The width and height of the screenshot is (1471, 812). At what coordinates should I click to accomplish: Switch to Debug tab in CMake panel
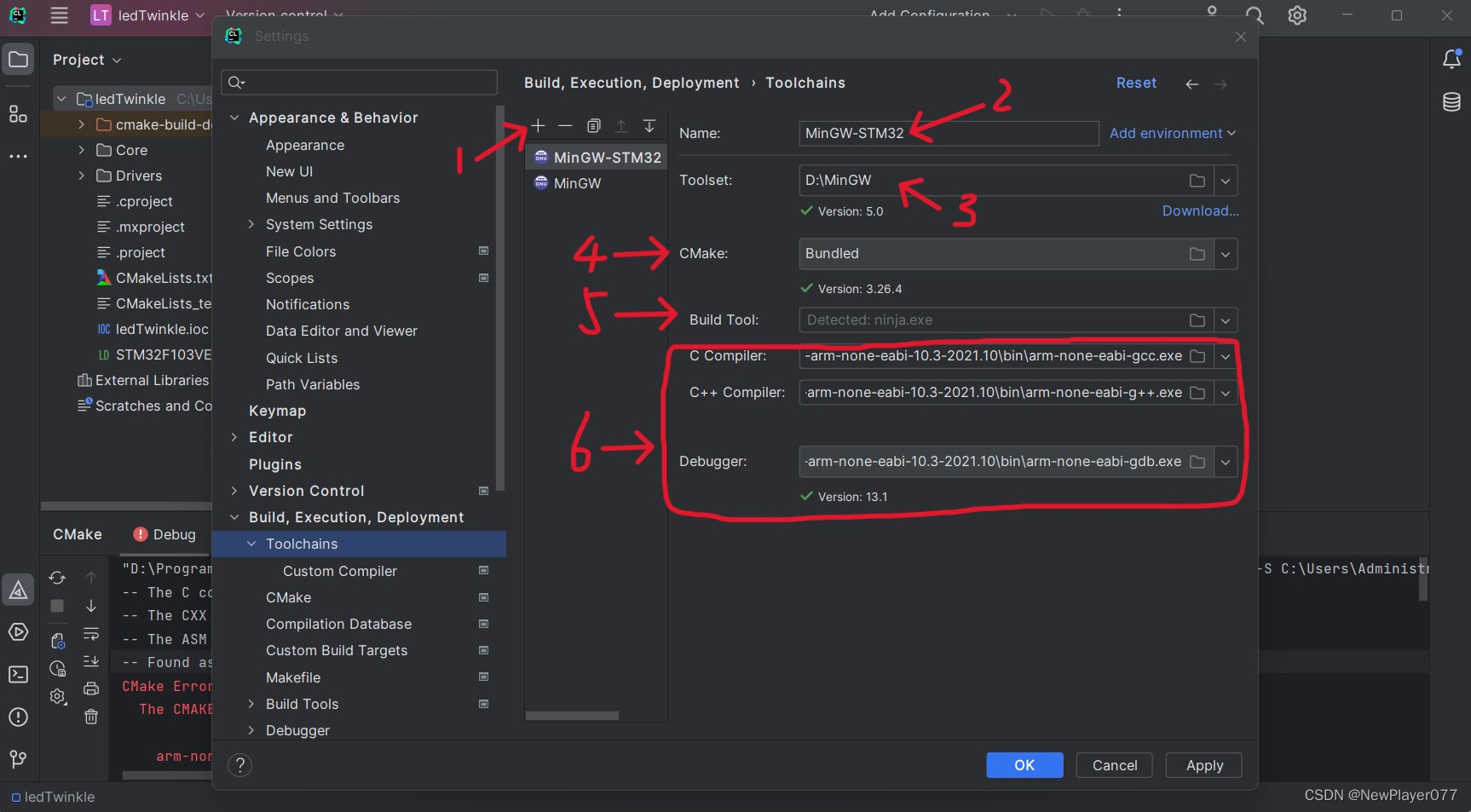(165, 534)
